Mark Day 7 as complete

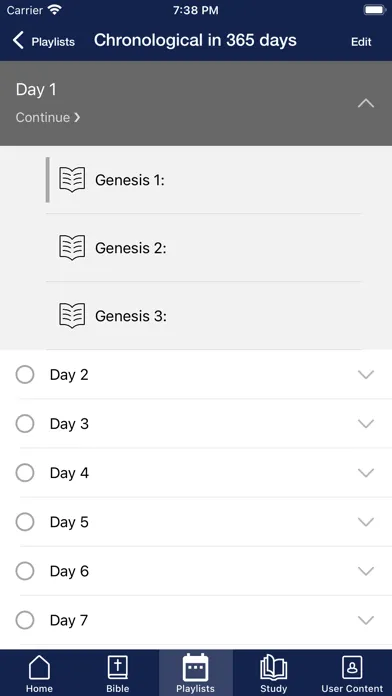coord(25,620)
